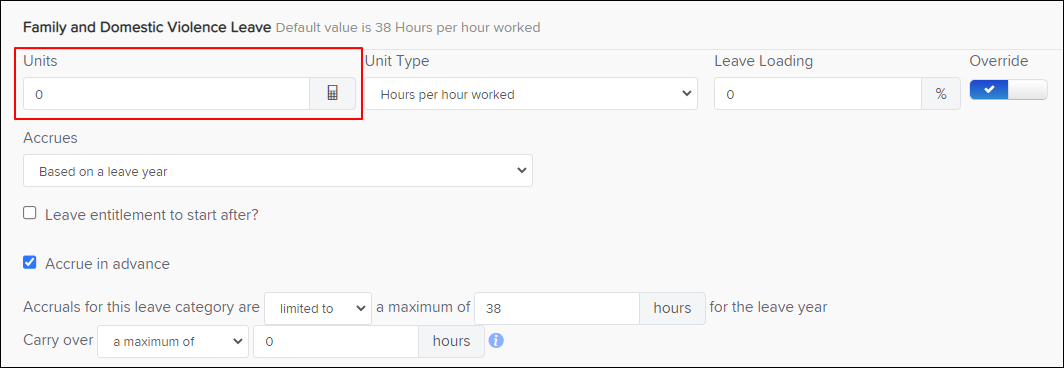The width and height of the screenshot is (1064, 368).
Task: Click the checkmark side of the Override toggle
Action: point(989,90)
